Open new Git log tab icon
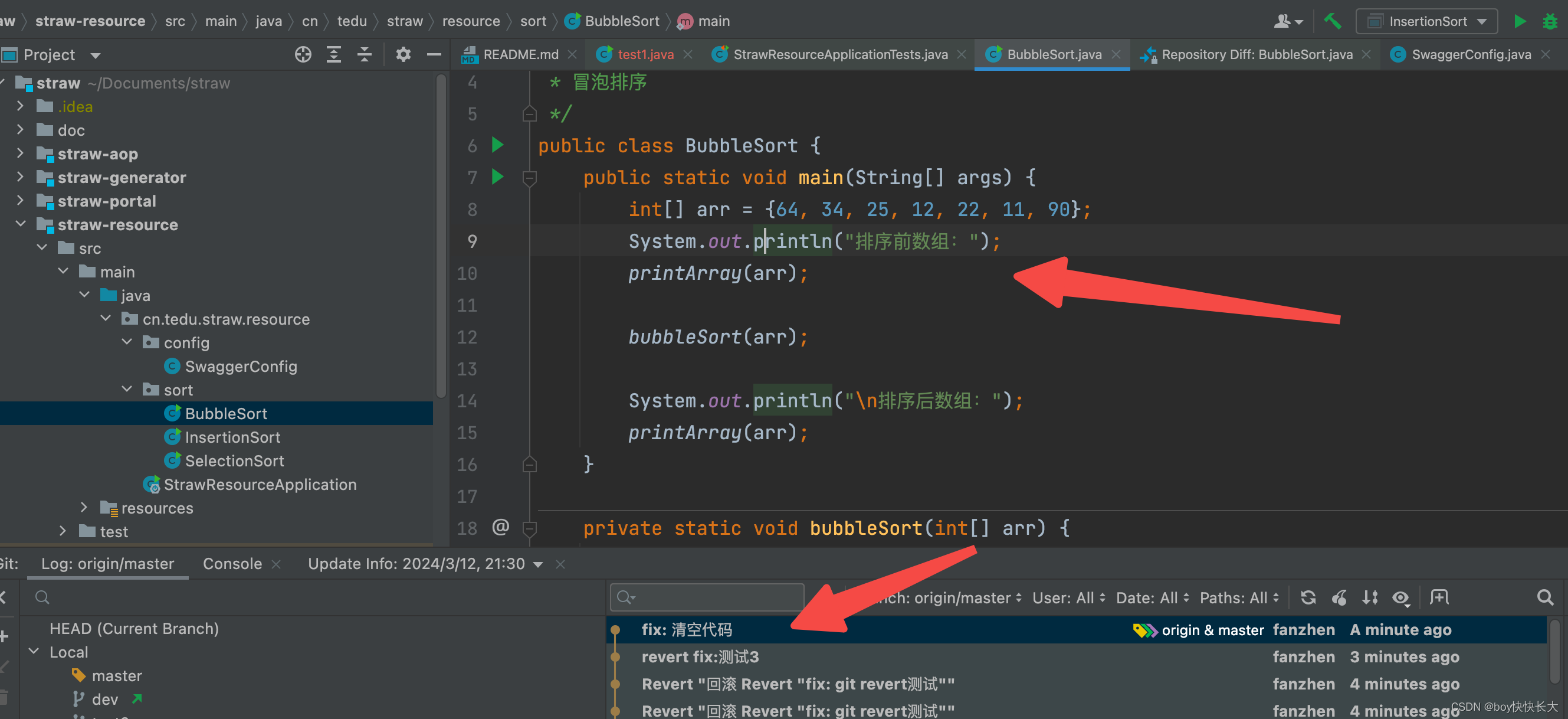The height and width of the screenshot is (719, 1568). point(1439,597)
